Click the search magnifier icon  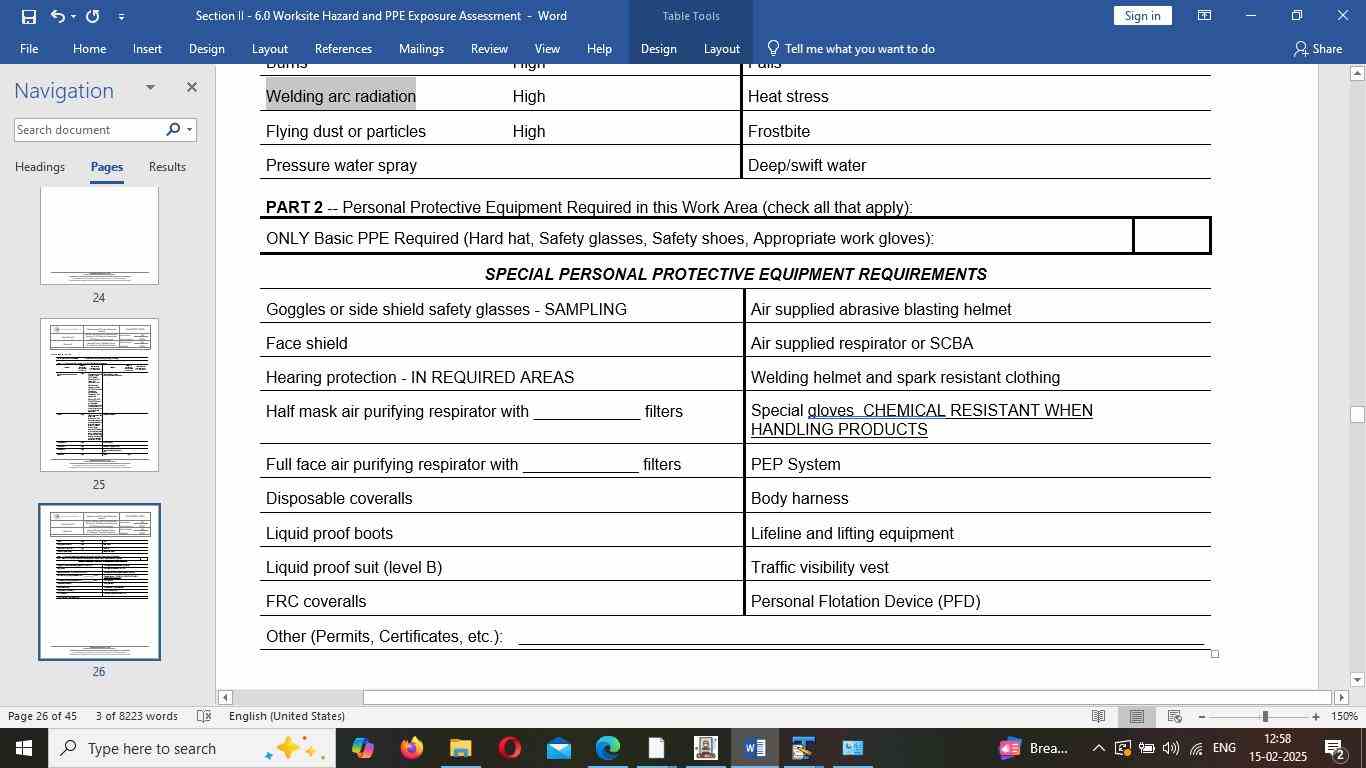click(x=172, y=129)
